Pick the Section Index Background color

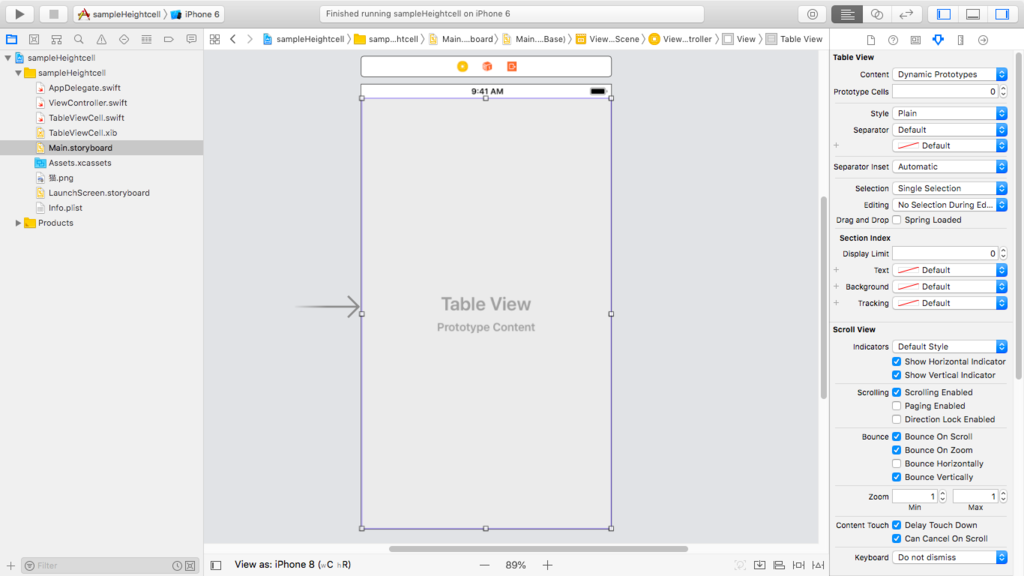[908, 287]
